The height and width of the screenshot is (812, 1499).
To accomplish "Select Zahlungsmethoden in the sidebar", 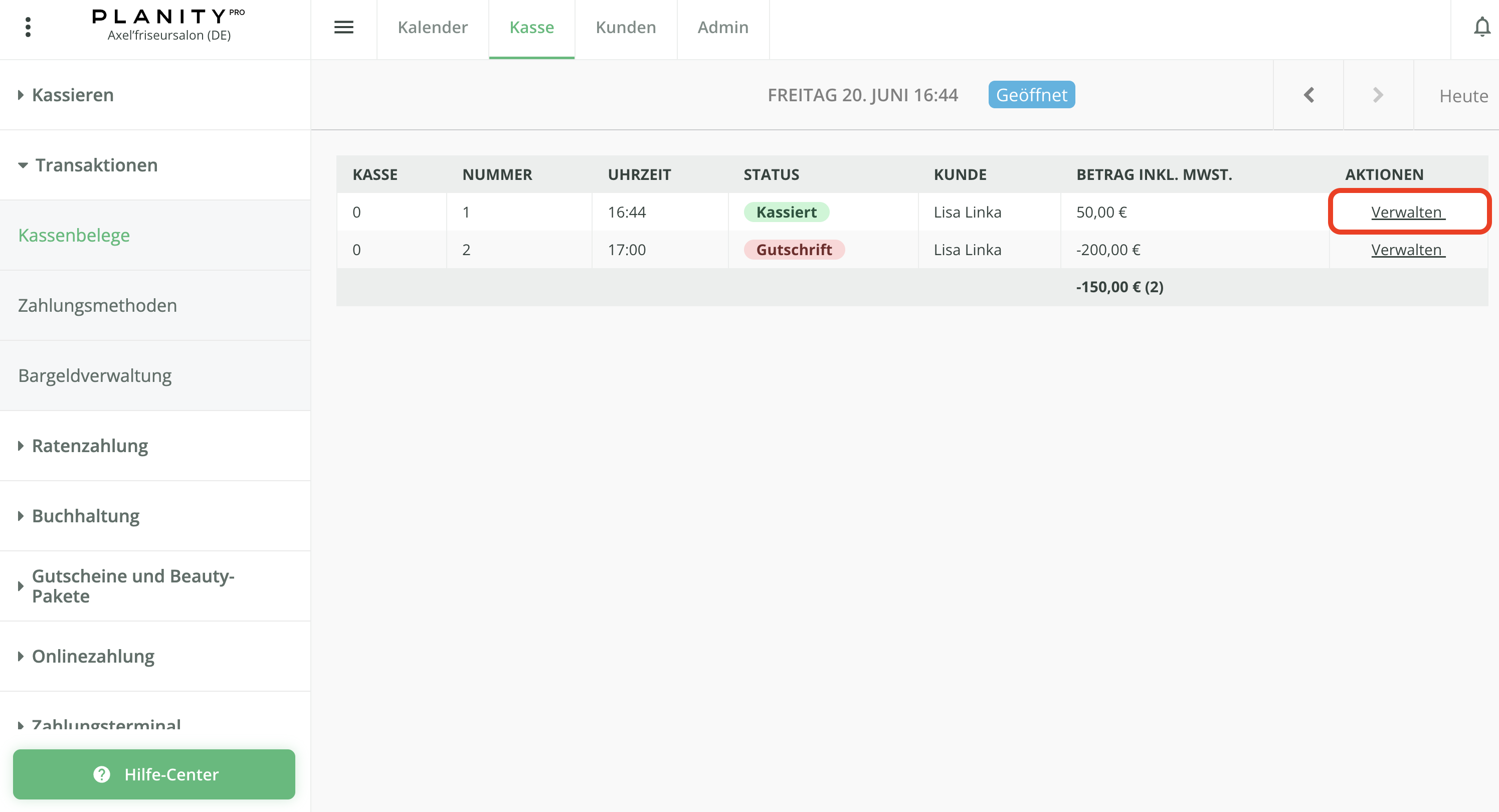I will click(97, 305).
